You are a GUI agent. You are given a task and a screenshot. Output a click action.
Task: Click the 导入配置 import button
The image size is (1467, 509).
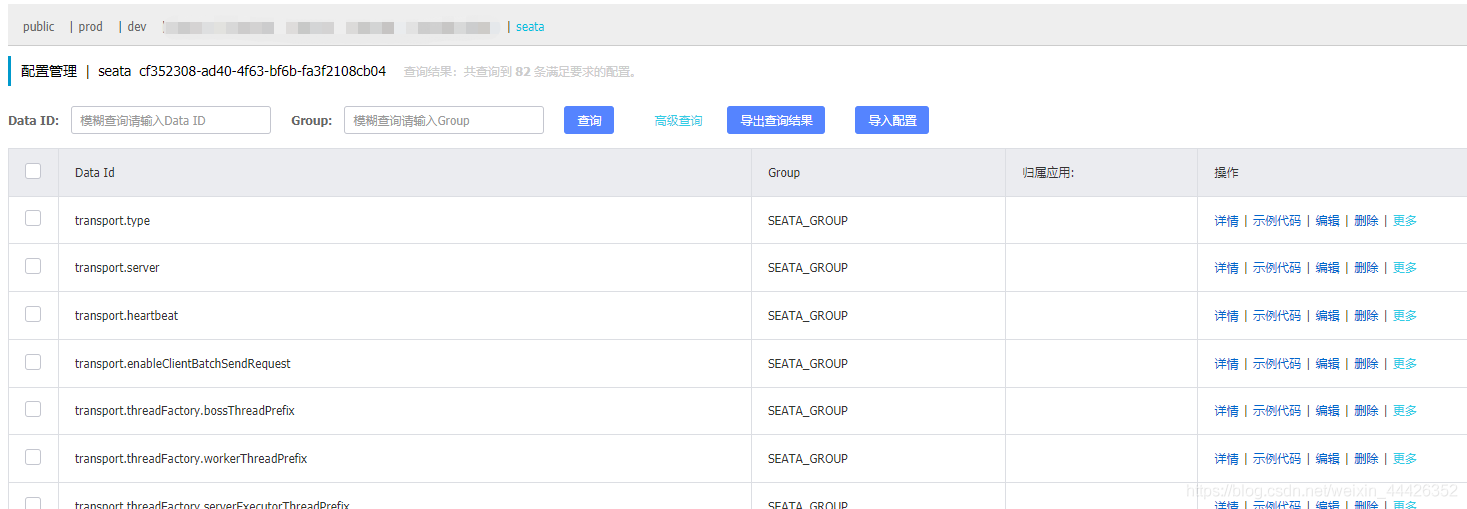click(x=892, y=120)
